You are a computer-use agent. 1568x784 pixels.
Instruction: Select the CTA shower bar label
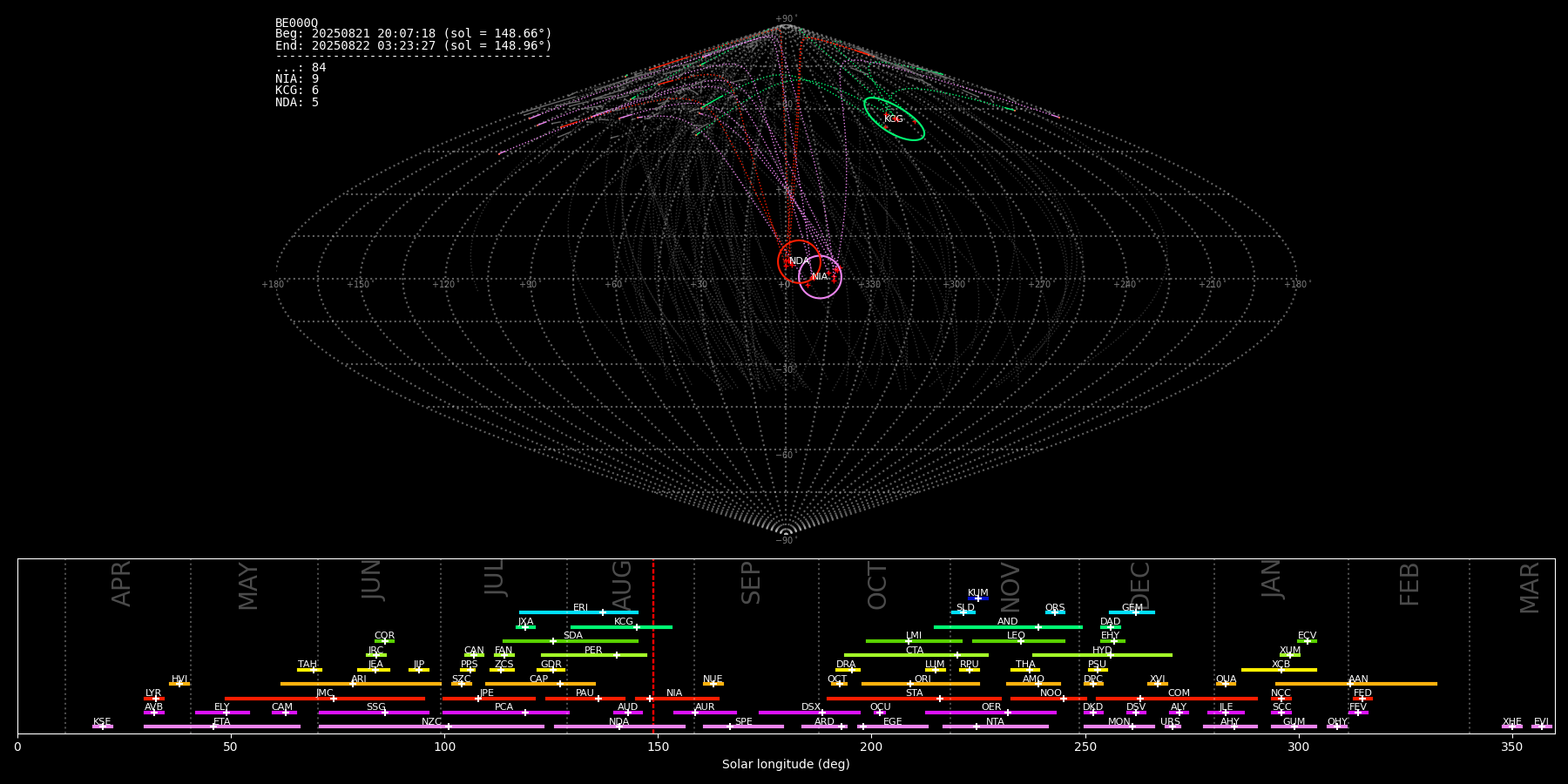pos(914,651)
